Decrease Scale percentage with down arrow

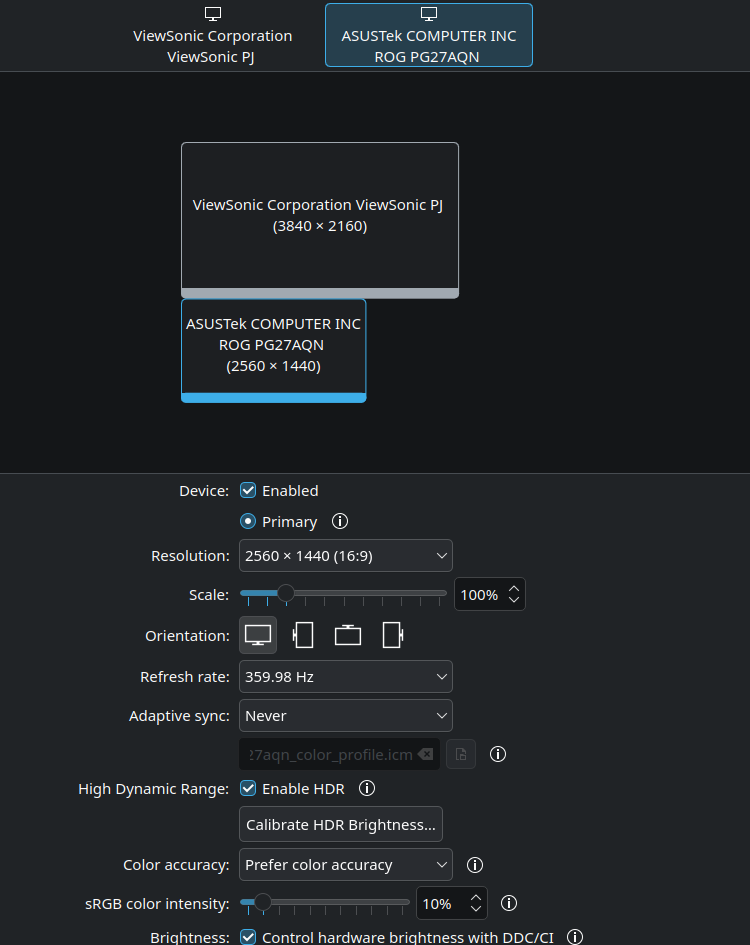coord(514,600)
